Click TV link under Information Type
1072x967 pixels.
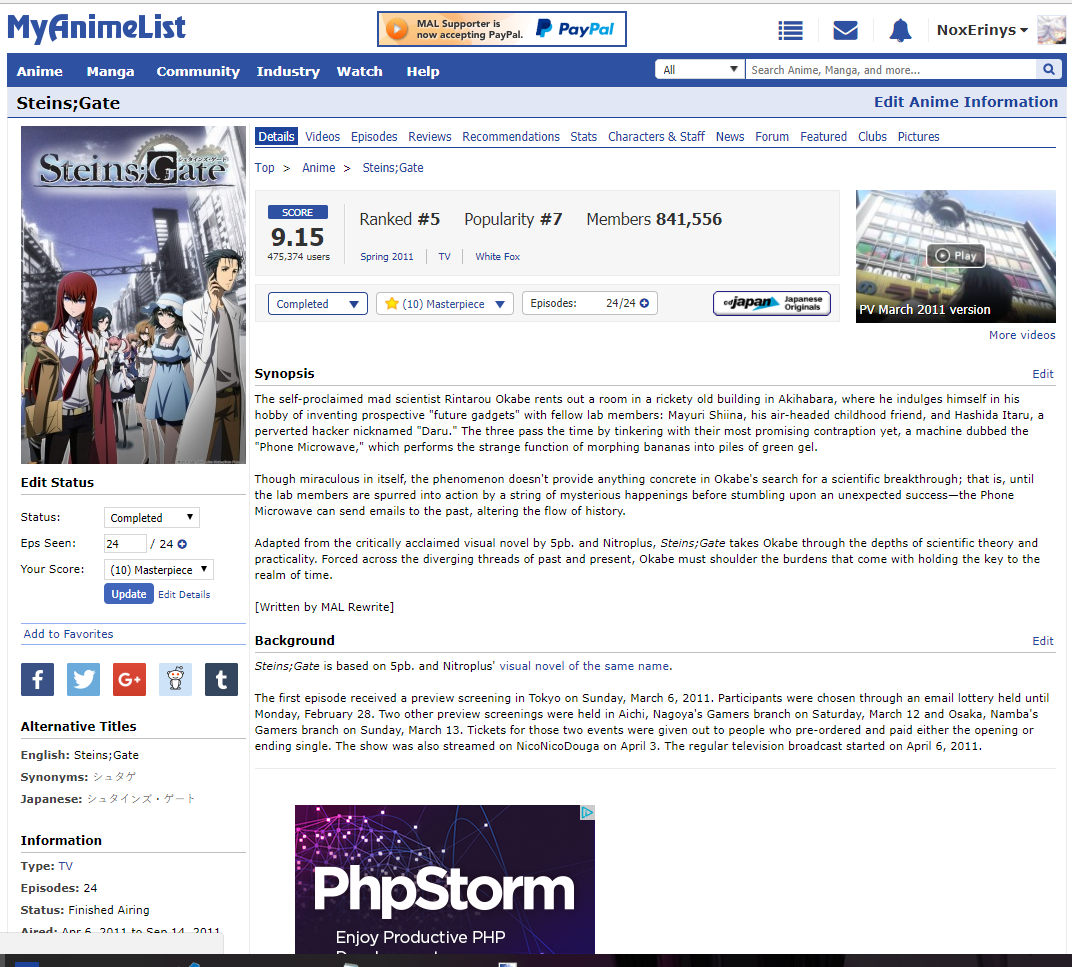66,866
